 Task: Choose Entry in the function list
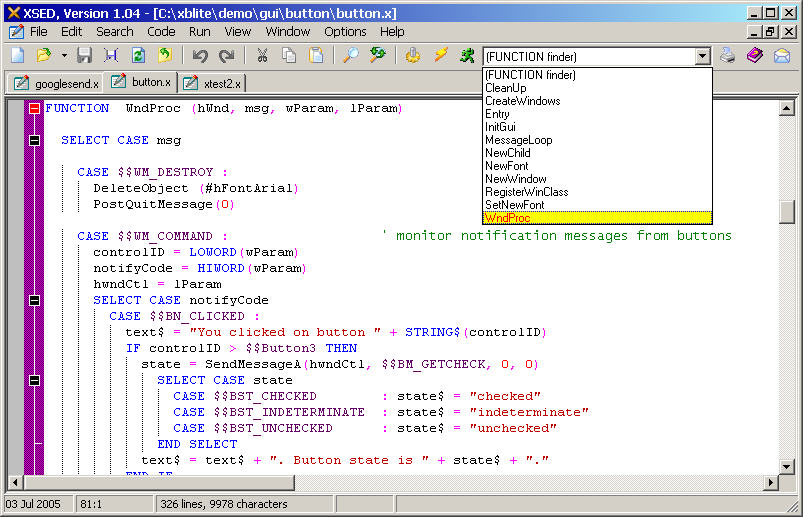pos(597,114)
